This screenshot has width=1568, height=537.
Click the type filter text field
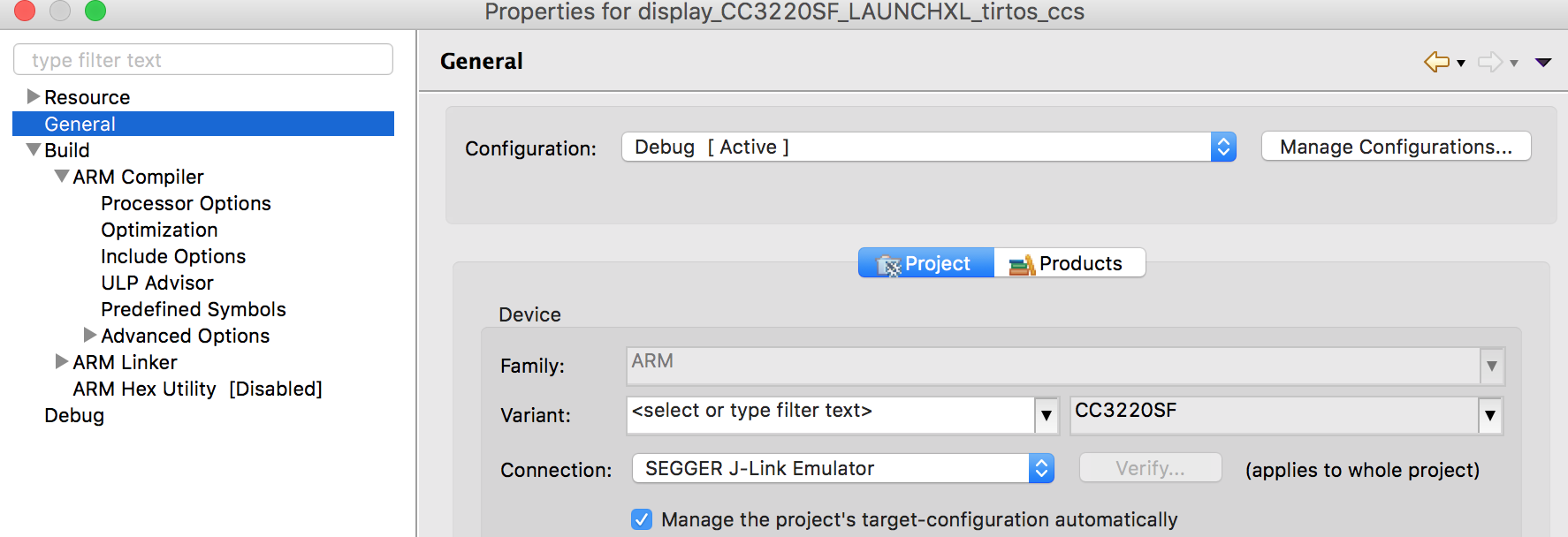click(203, 60)
